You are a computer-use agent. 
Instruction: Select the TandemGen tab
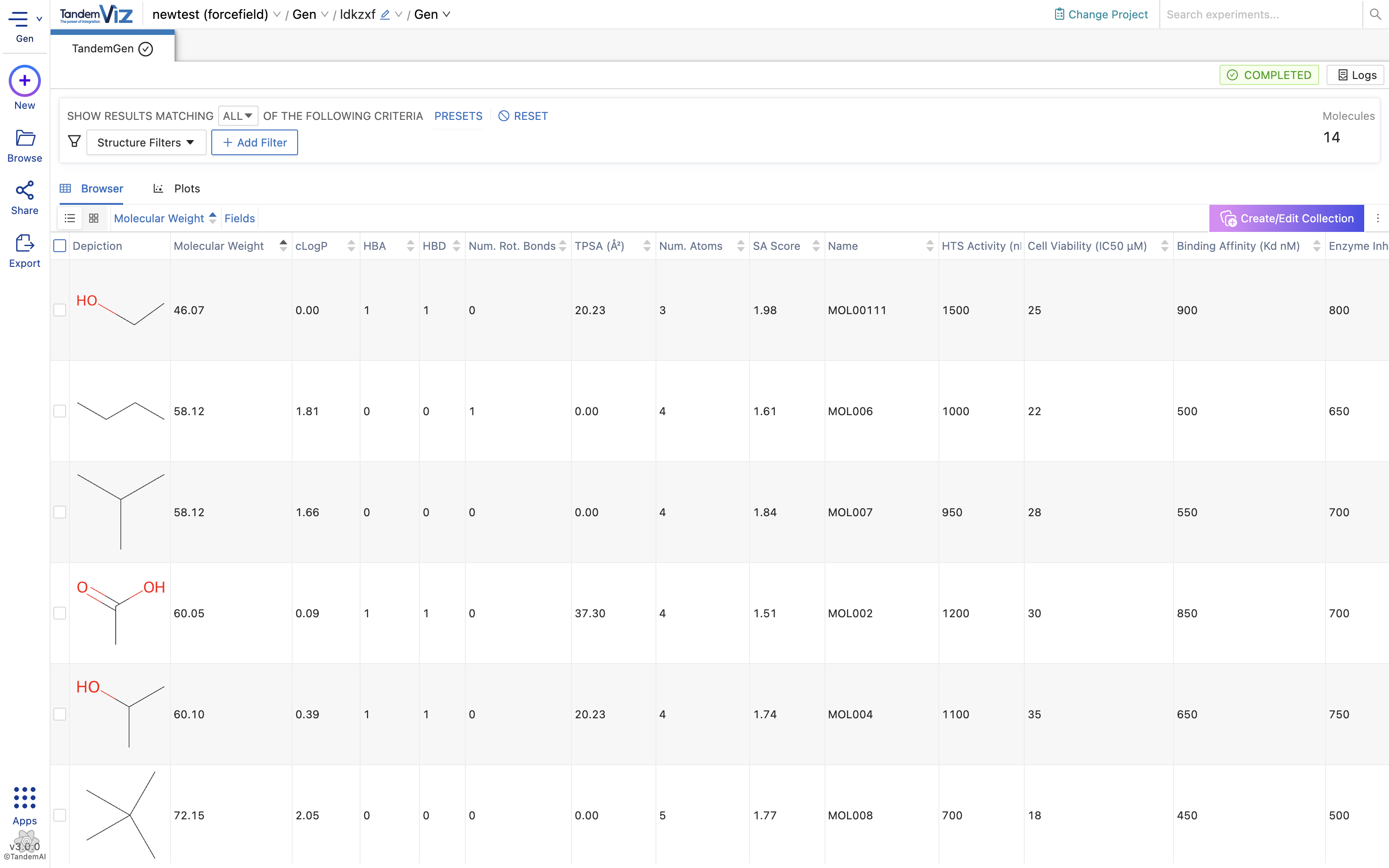pyautogui.click(x=113, y=49)
